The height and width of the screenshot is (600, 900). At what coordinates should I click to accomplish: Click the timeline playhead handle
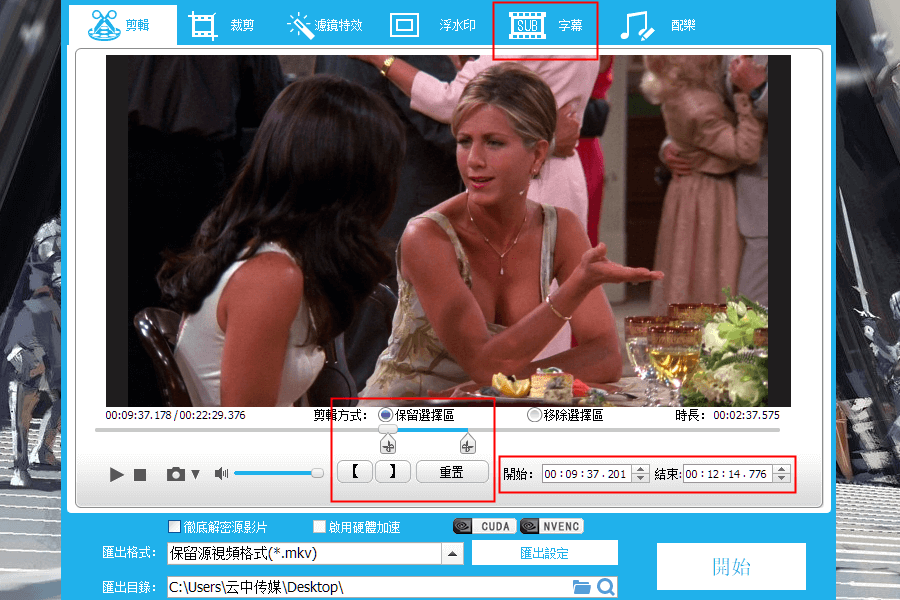tap(388, 429)
